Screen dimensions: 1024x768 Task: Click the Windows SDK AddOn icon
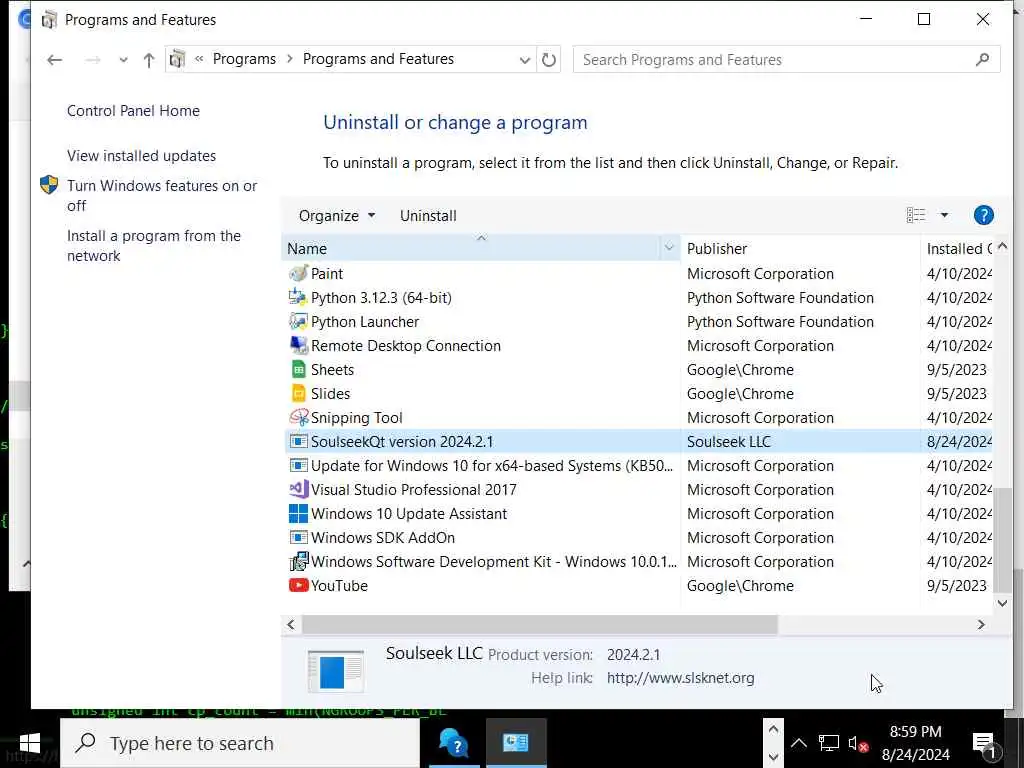pyautogui.click(x=298, y=537)
